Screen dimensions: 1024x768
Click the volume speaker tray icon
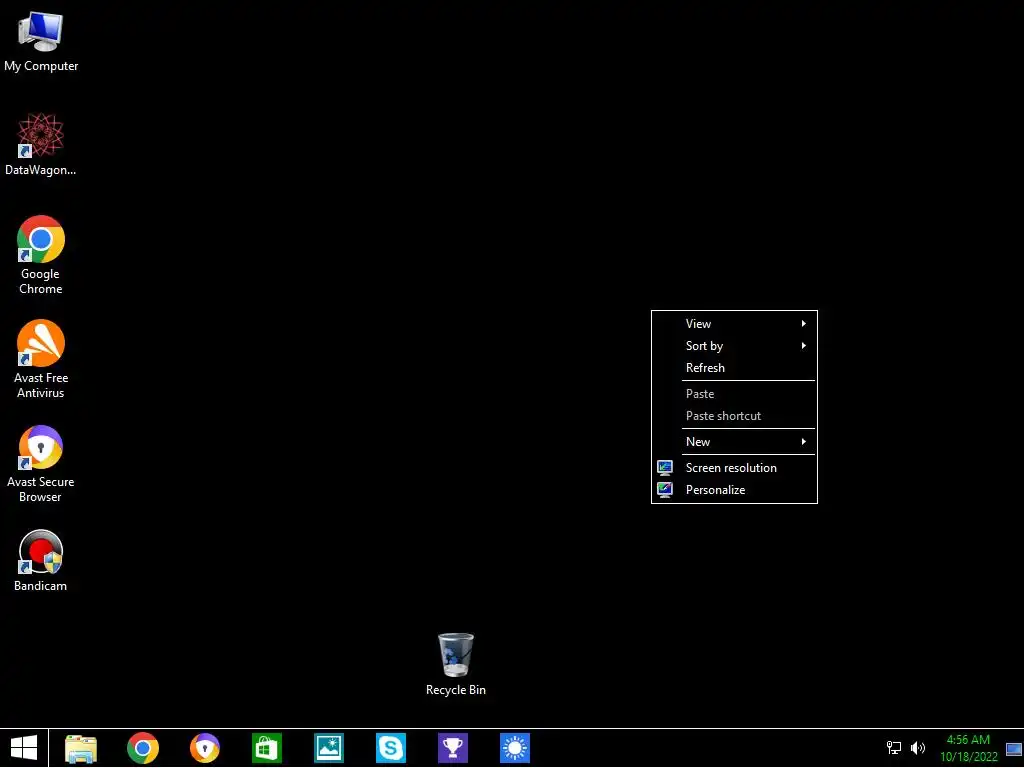click(x=918, y=748)
